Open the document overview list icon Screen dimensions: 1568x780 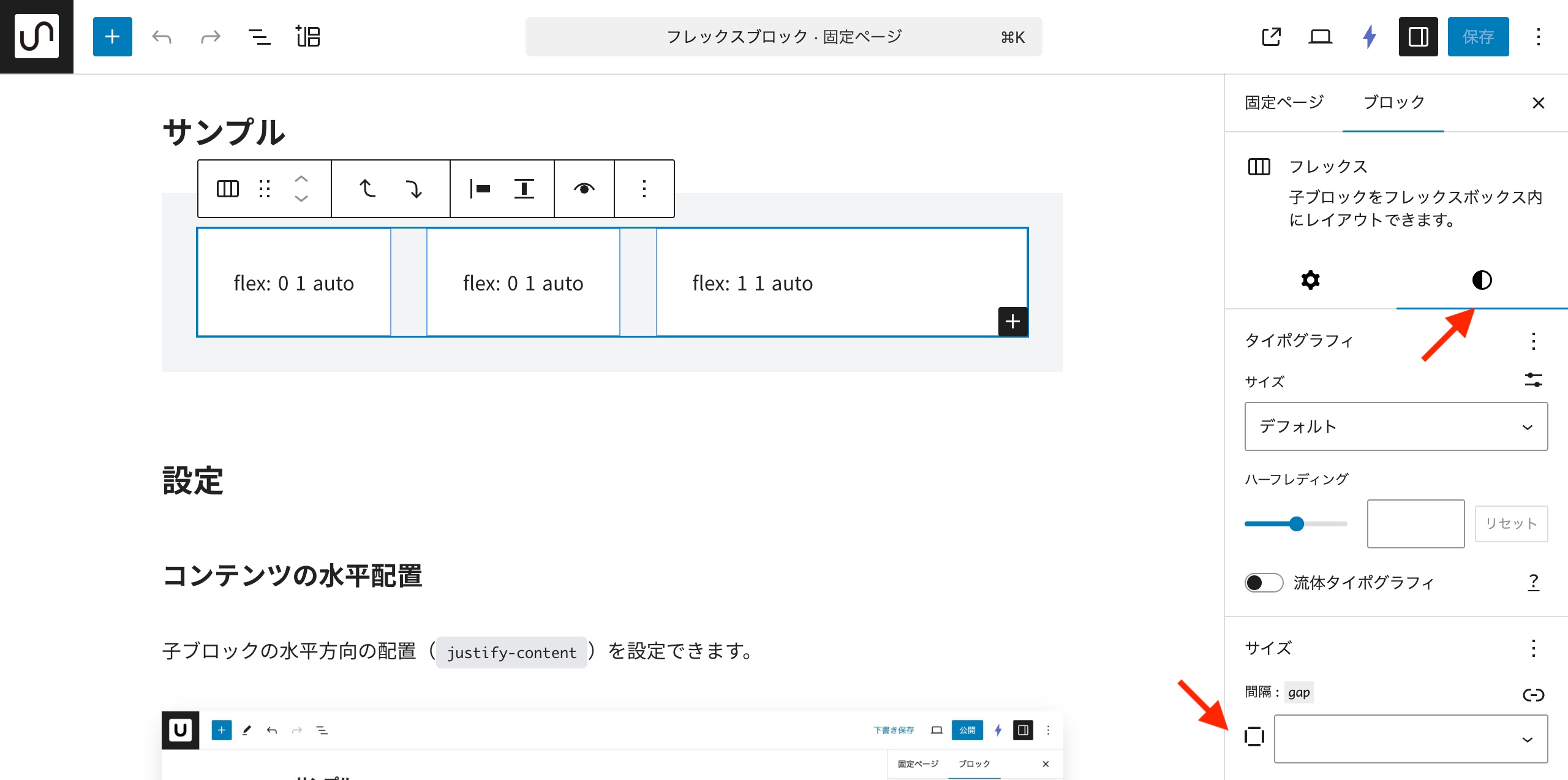coord(259,37)
